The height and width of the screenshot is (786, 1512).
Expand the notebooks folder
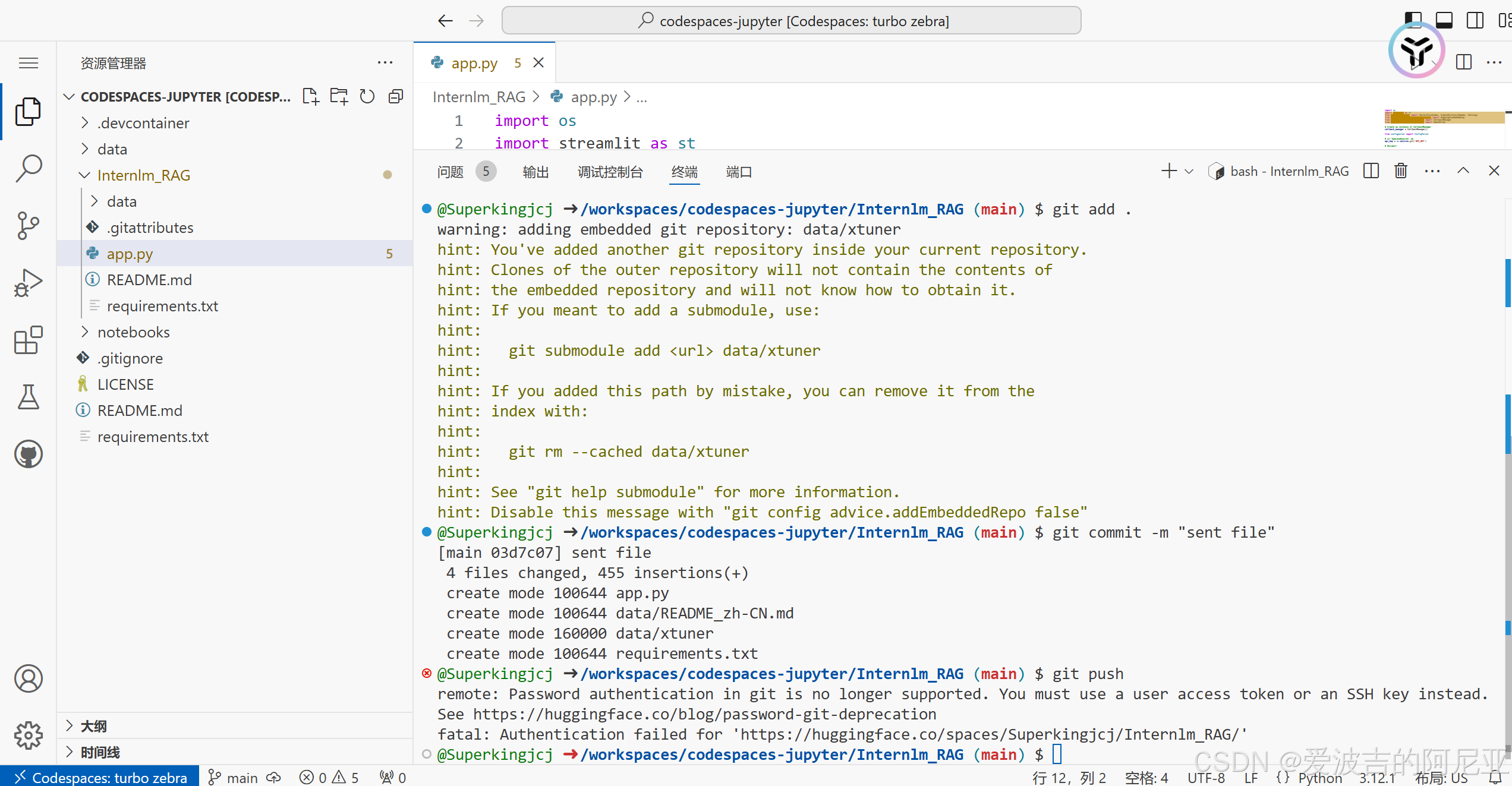click(133, 332)
